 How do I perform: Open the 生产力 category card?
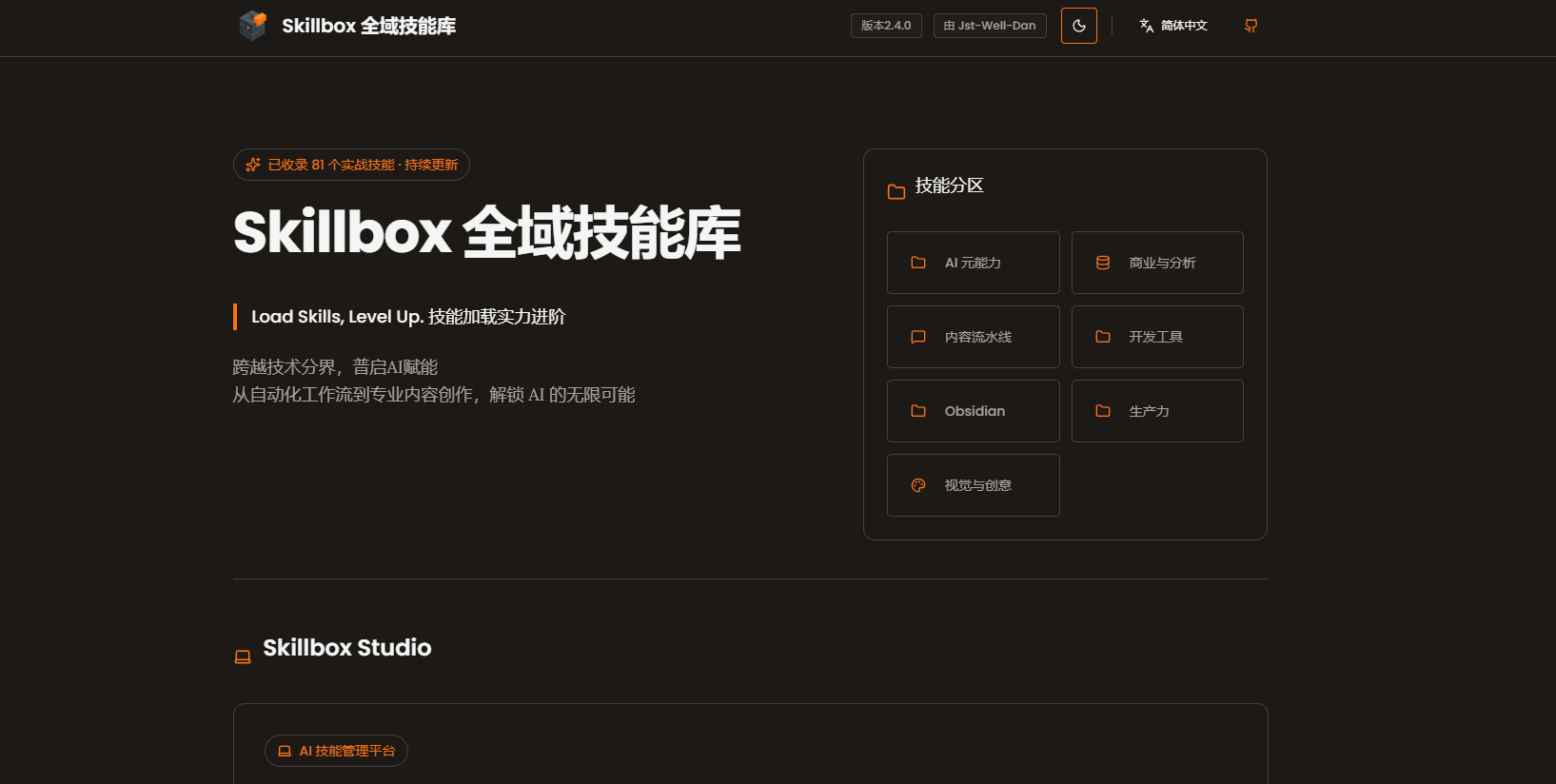coord(1157,411)
